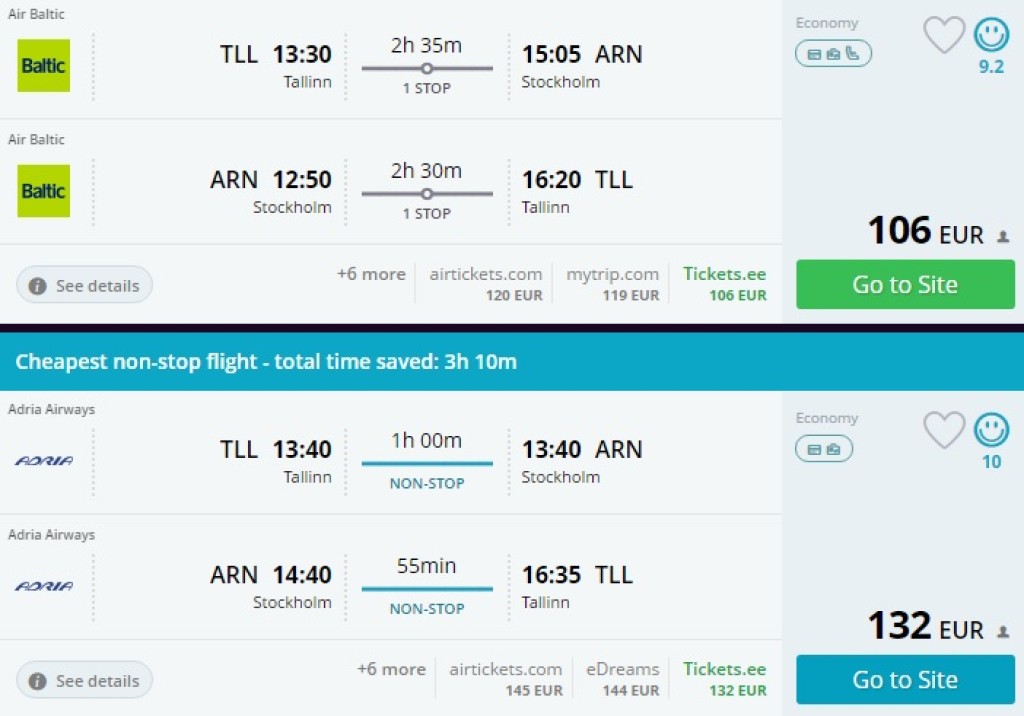This screenshot has height=716, width=1024.
Task: Open eDreams 144 EUR offer
Action: tap(623, 678)
